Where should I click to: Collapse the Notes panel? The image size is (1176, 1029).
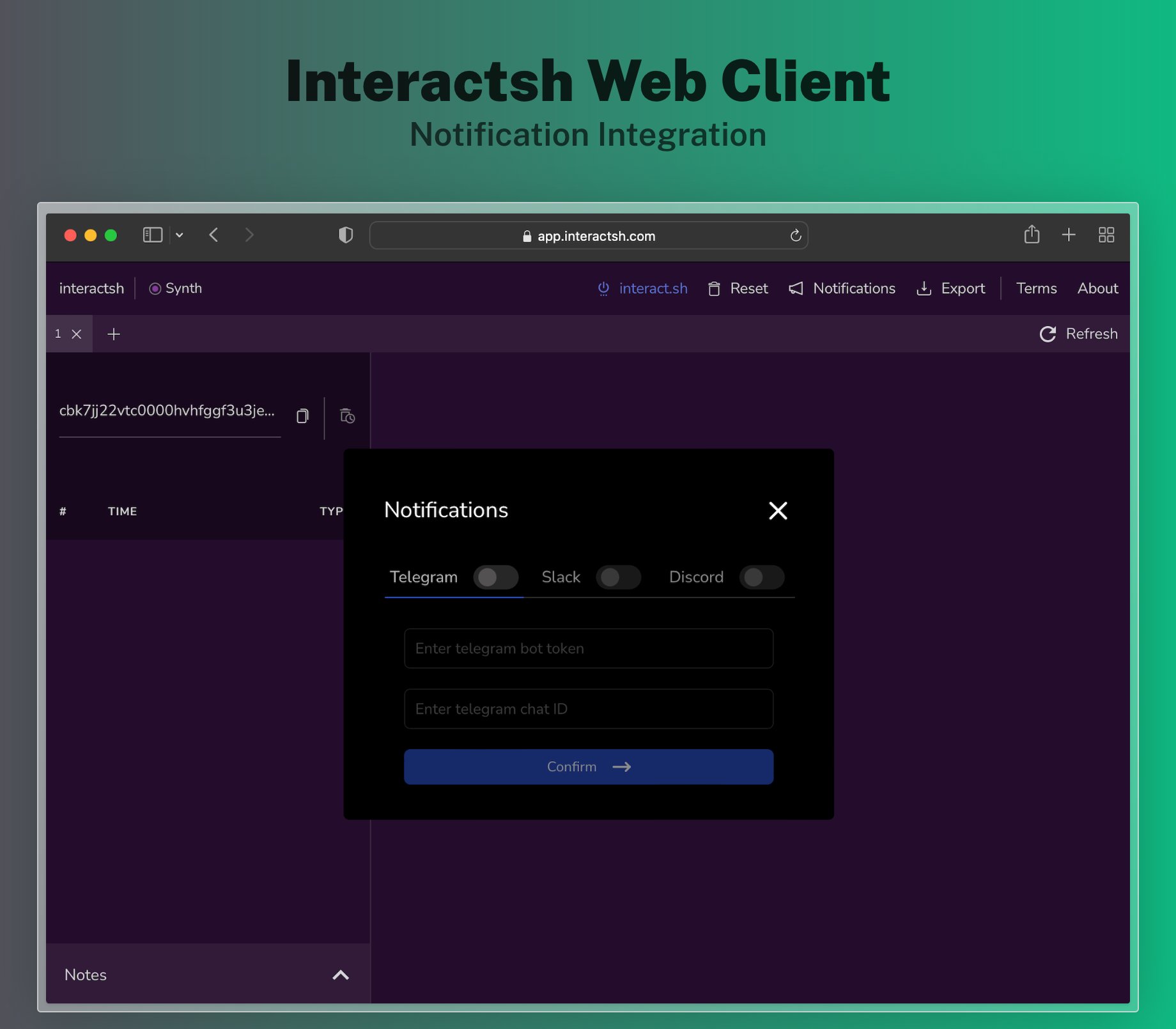(x=341, y=975)
